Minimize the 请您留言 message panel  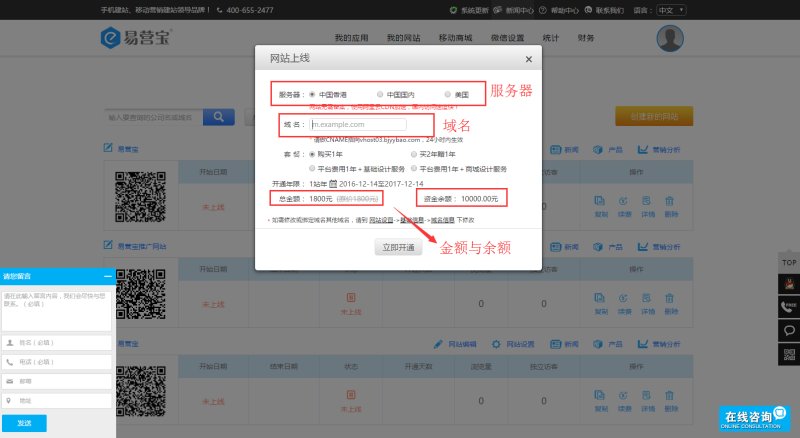(x=107, y=275)
